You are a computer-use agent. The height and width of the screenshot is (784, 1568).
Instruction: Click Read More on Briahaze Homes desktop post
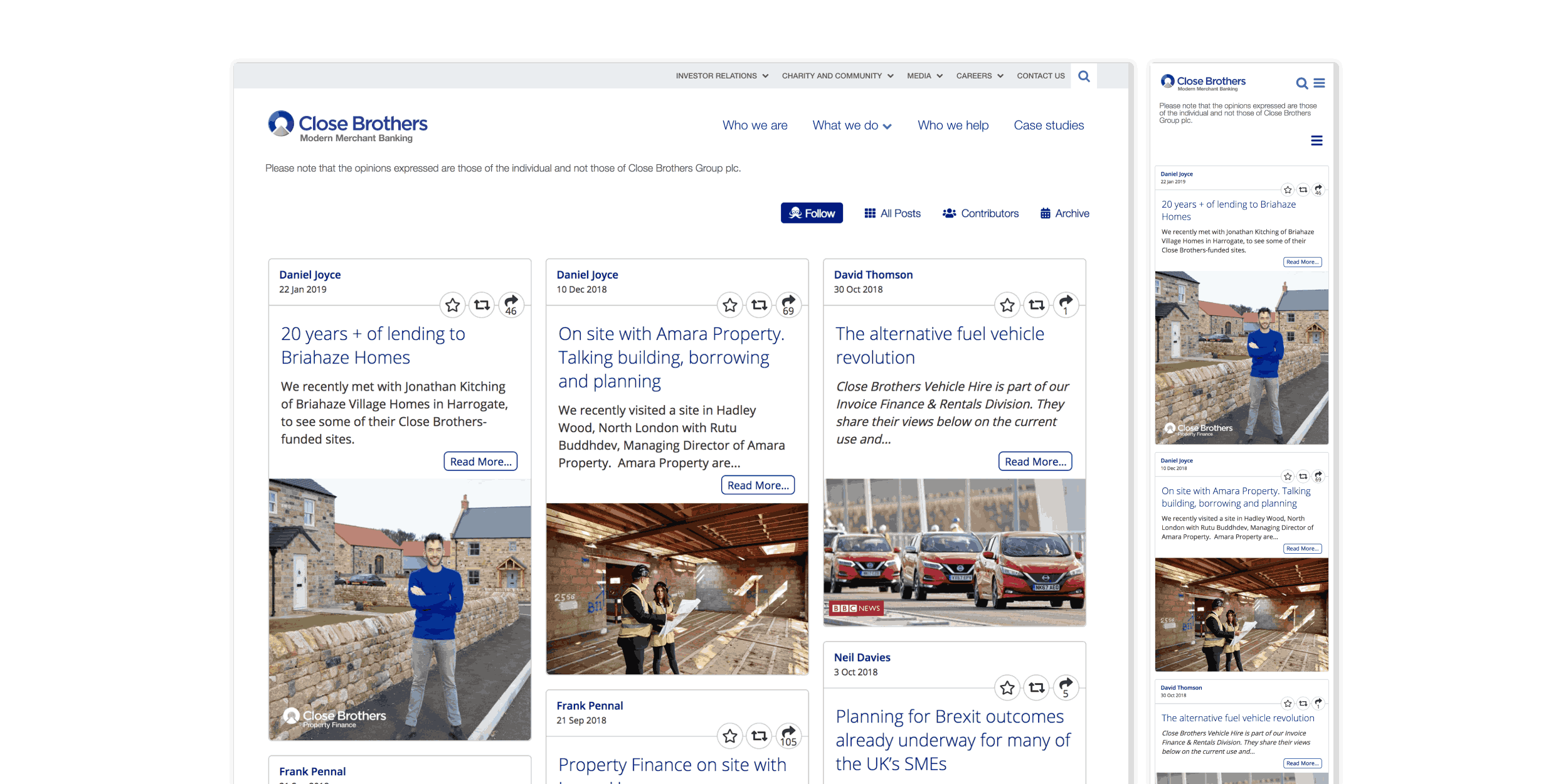pyautogui.click(x=480, y=462)
